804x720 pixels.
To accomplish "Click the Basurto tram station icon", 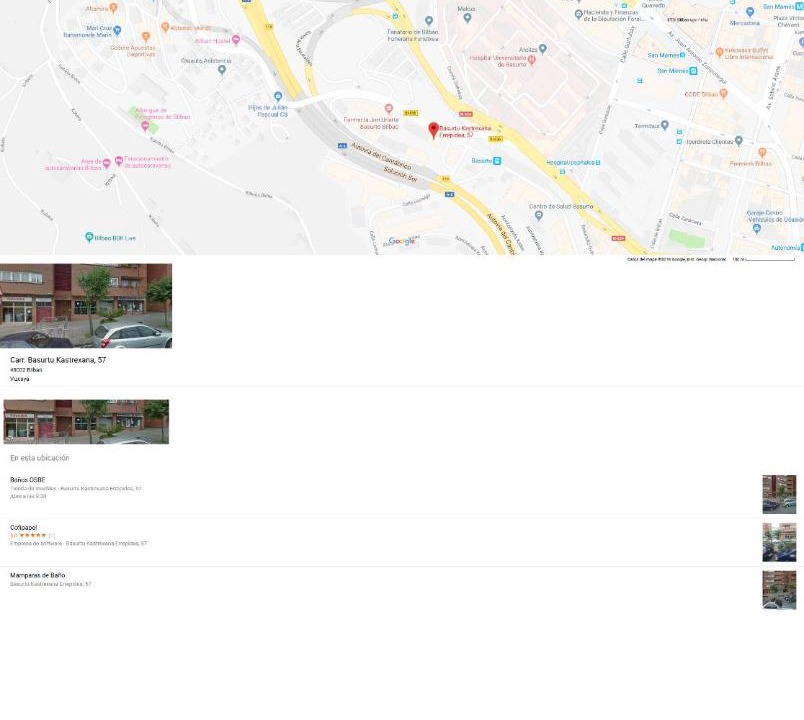I will [497, 161].
